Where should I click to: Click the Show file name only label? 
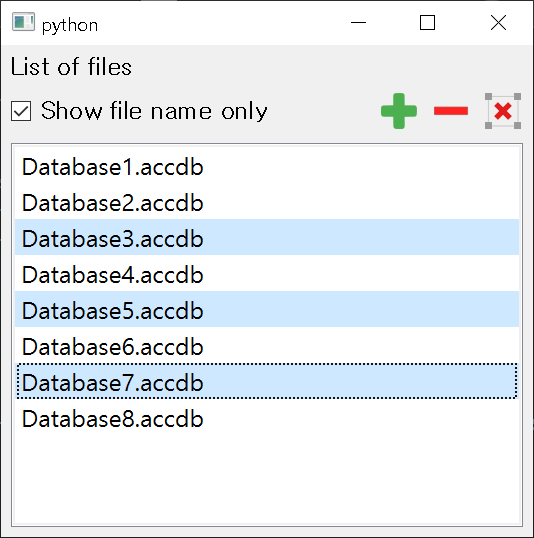[154, 111]
